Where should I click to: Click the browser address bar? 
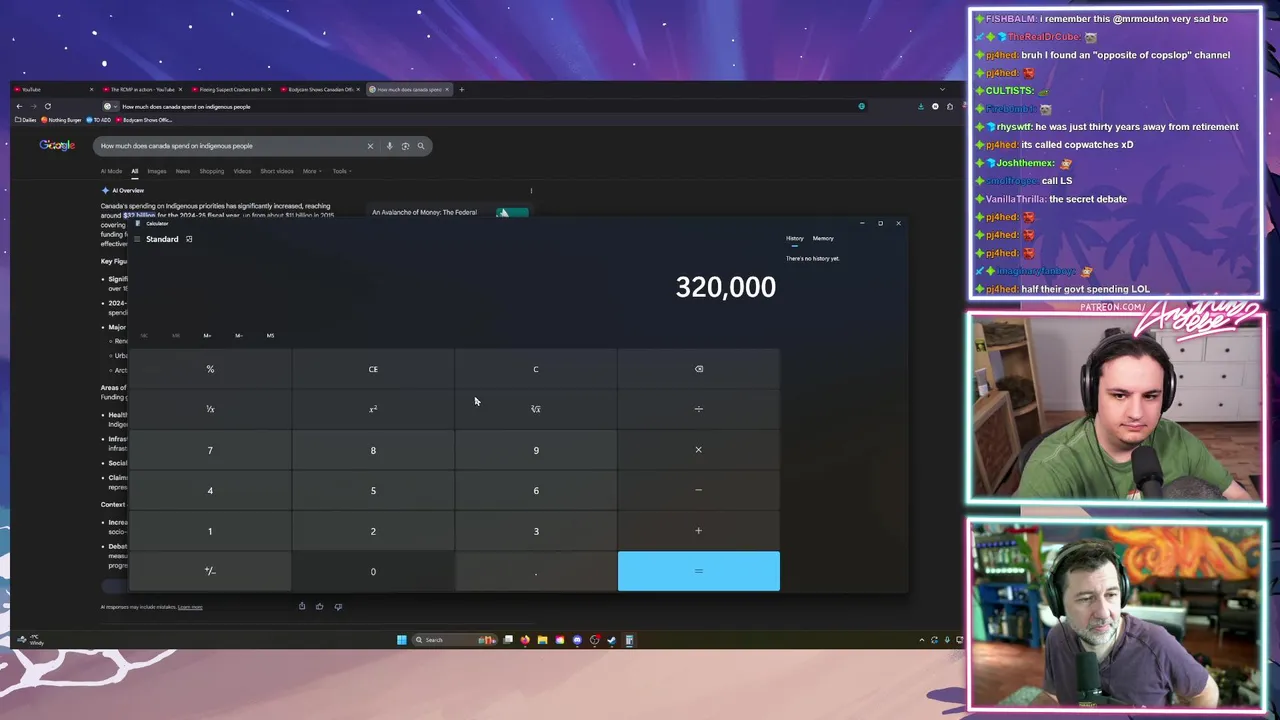485,106
